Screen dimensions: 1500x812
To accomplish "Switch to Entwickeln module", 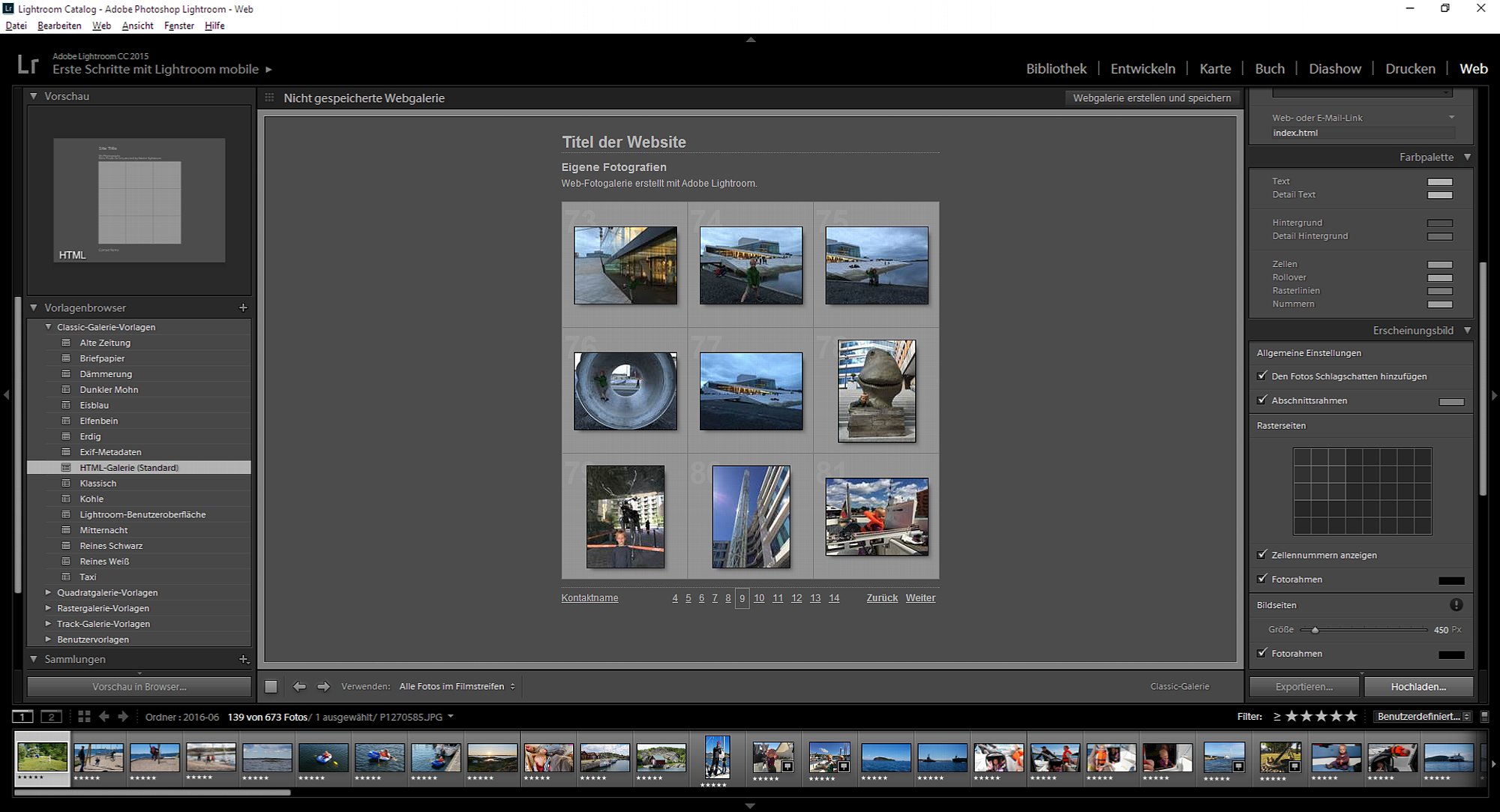I will pyautogui.click(x=1143, y=68).
